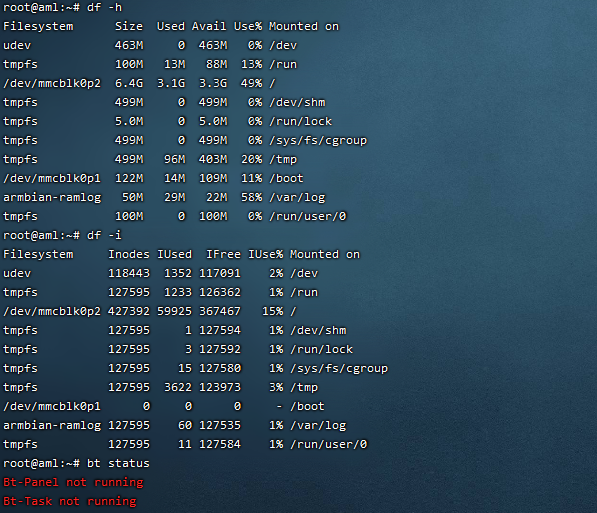Image resolution: width=597 pixels, height=513 pixels.
Task: Click the '58%' usage value for /var/log
Action: click(251, 197)
